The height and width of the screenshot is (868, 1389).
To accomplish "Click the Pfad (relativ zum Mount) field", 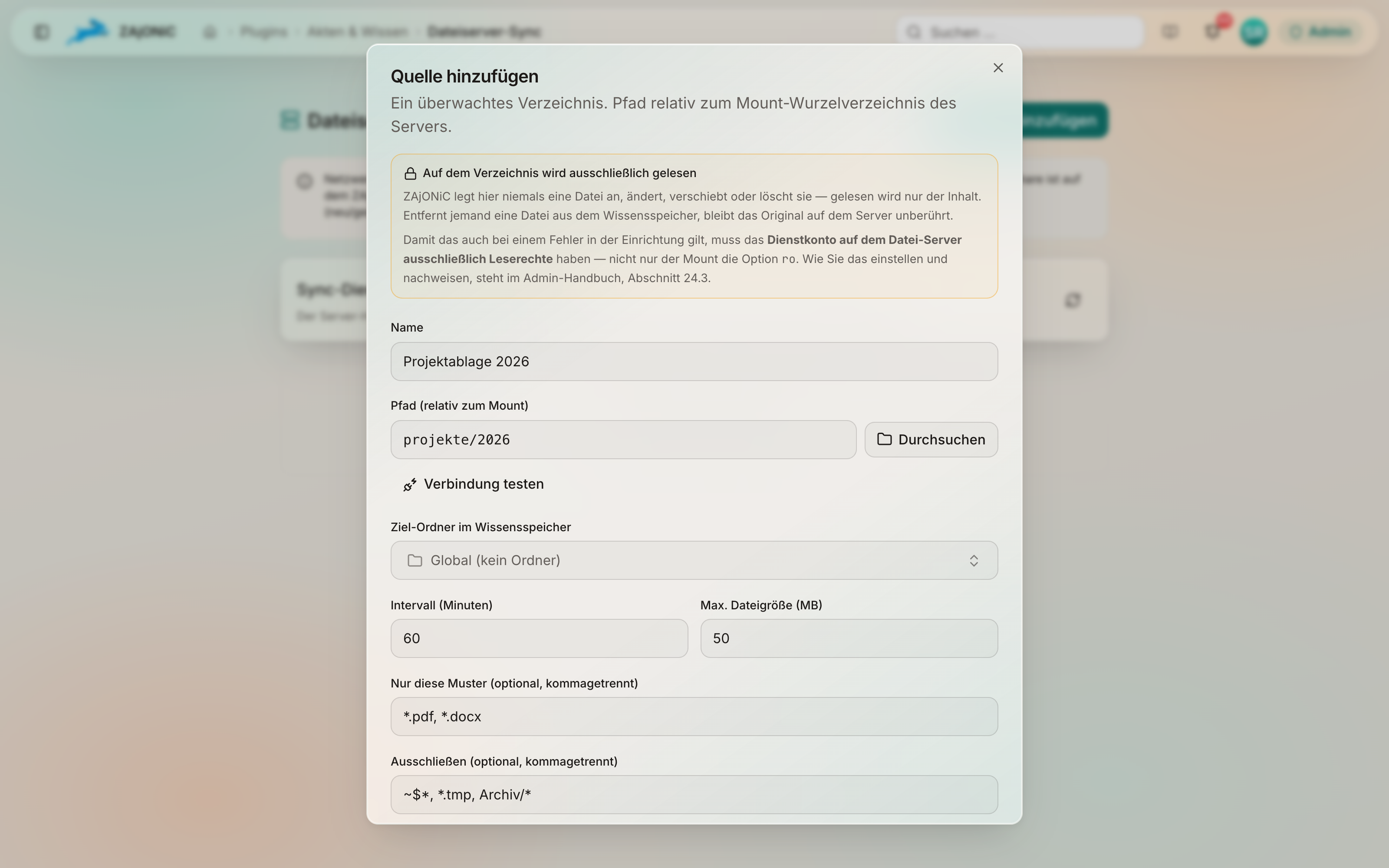I will [623, 440].
